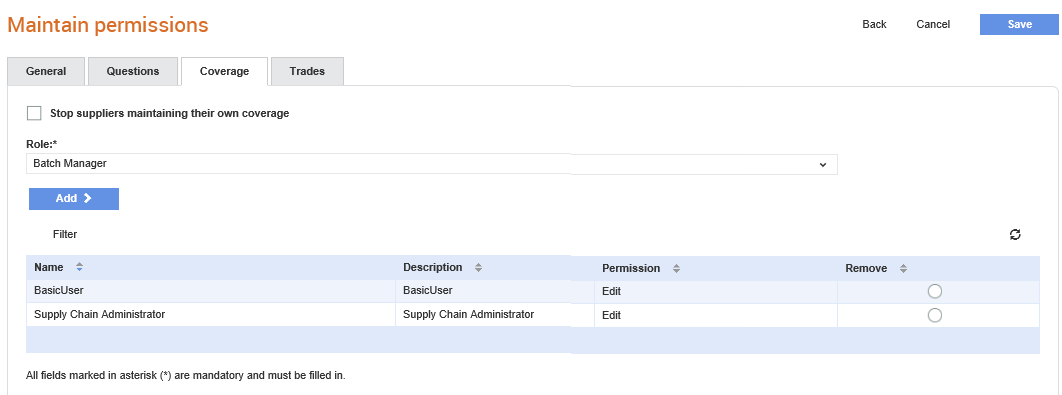
Task: Open the Questions tab
Action: (133, 71)
